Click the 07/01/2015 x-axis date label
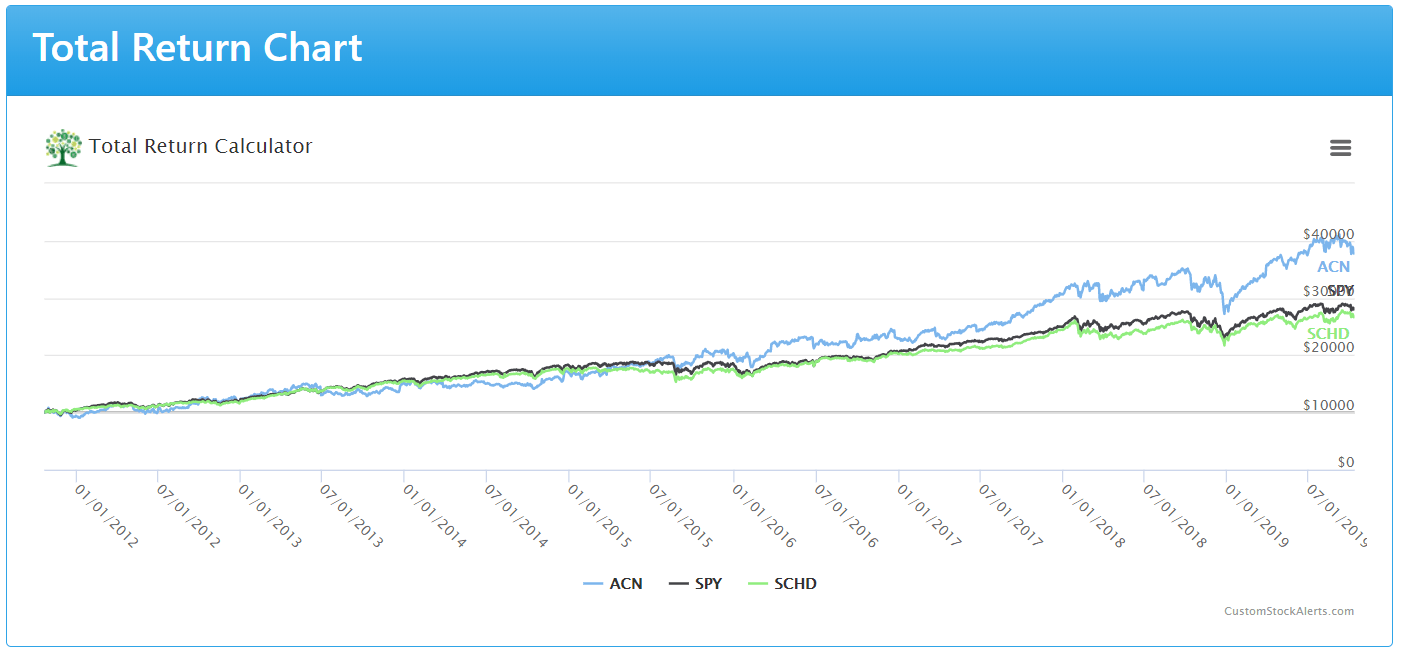Viewport: 1401px width, 654px height. pyautogui.click(x=683, y=517)
